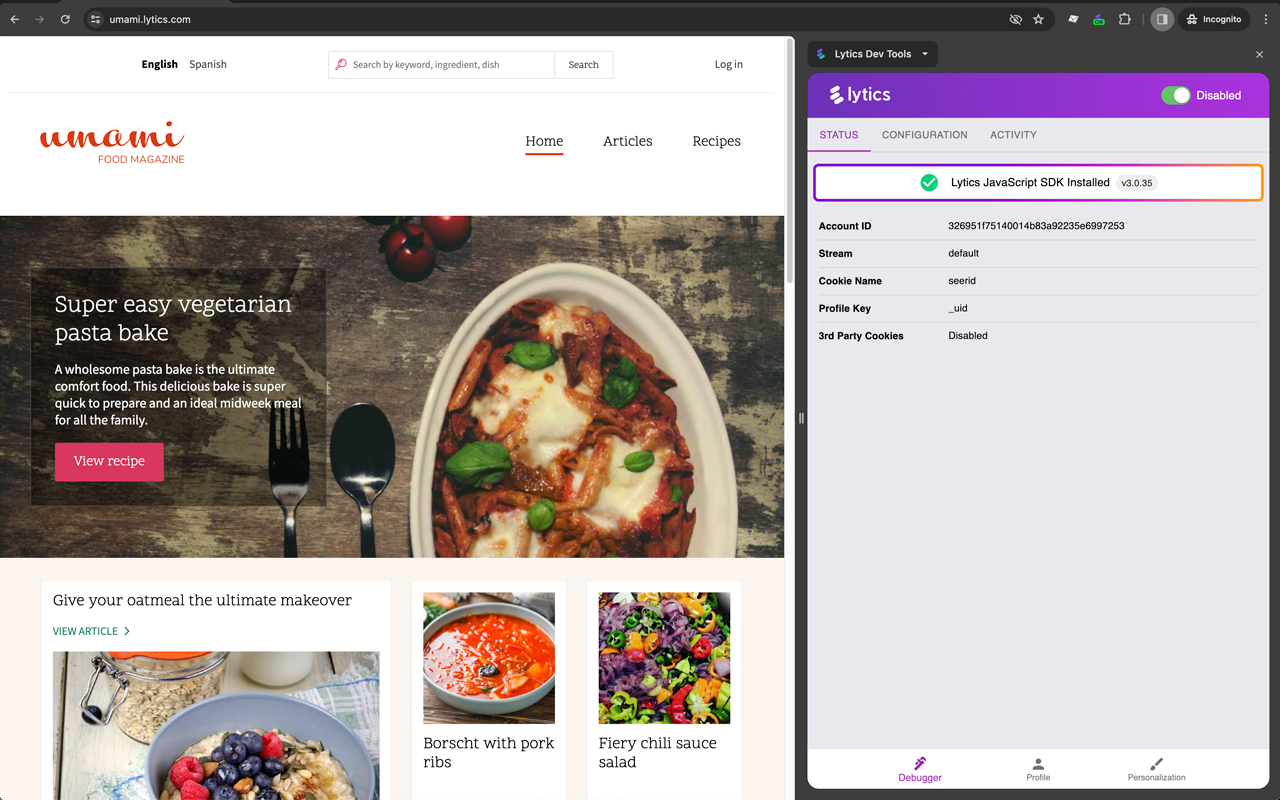Image resolution: width=1280 pixels, height=800 pixels.
Task: Open the Extensions puzzle piece menu
Action: coord(1125,19)
